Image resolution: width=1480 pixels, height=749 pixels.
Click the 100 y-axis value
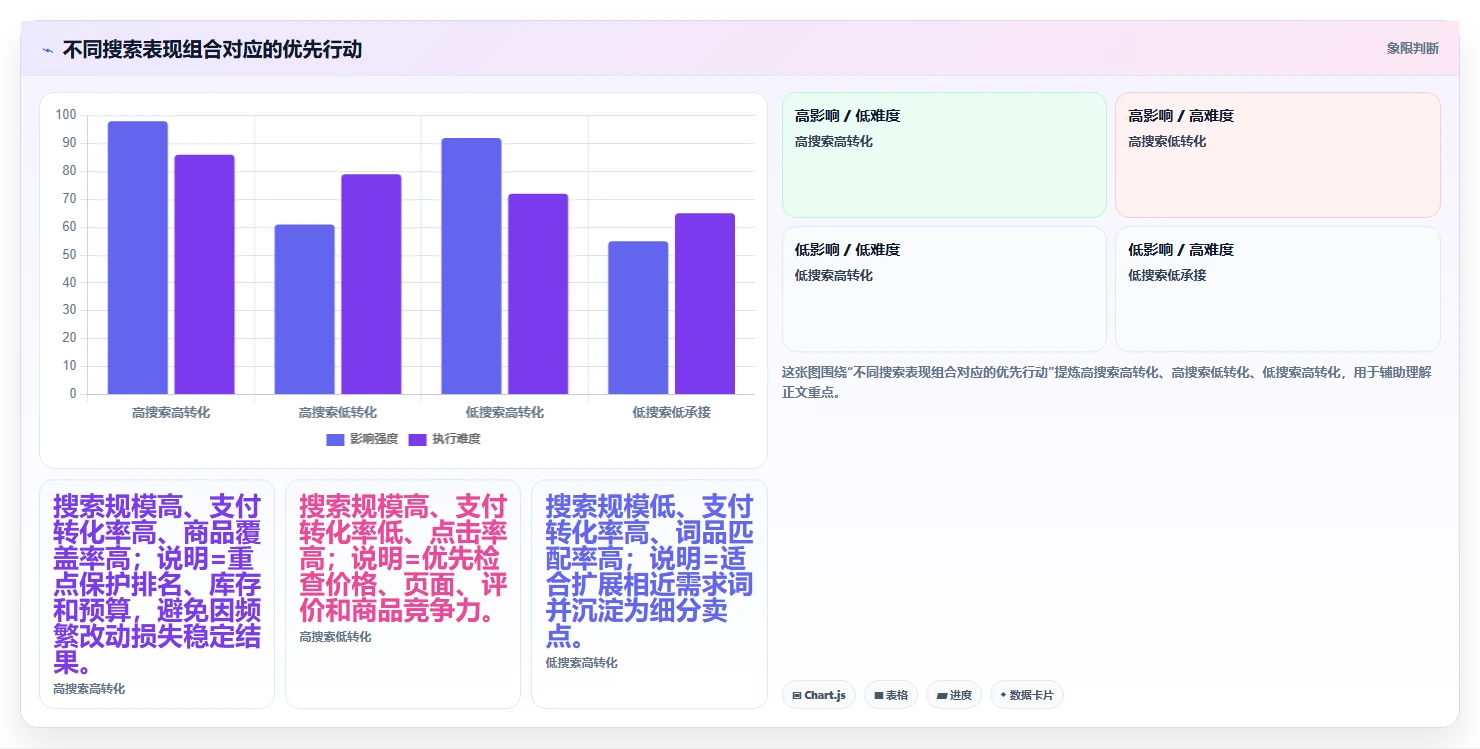point(66,115)
